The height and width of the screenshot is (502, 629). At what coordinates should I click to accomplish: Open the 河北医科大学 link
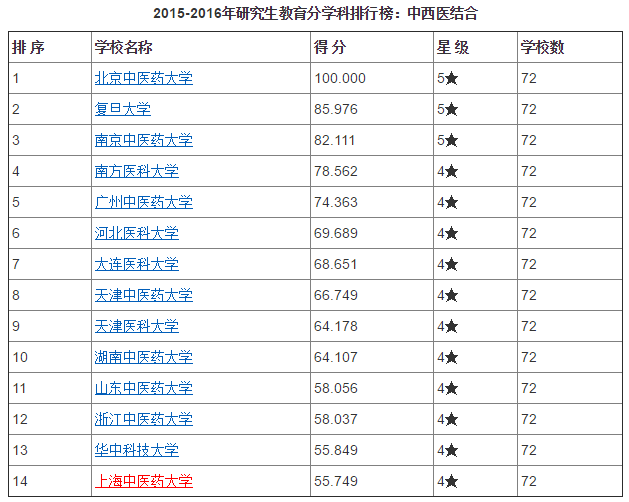pyautogui.click(x=136, y=233)
